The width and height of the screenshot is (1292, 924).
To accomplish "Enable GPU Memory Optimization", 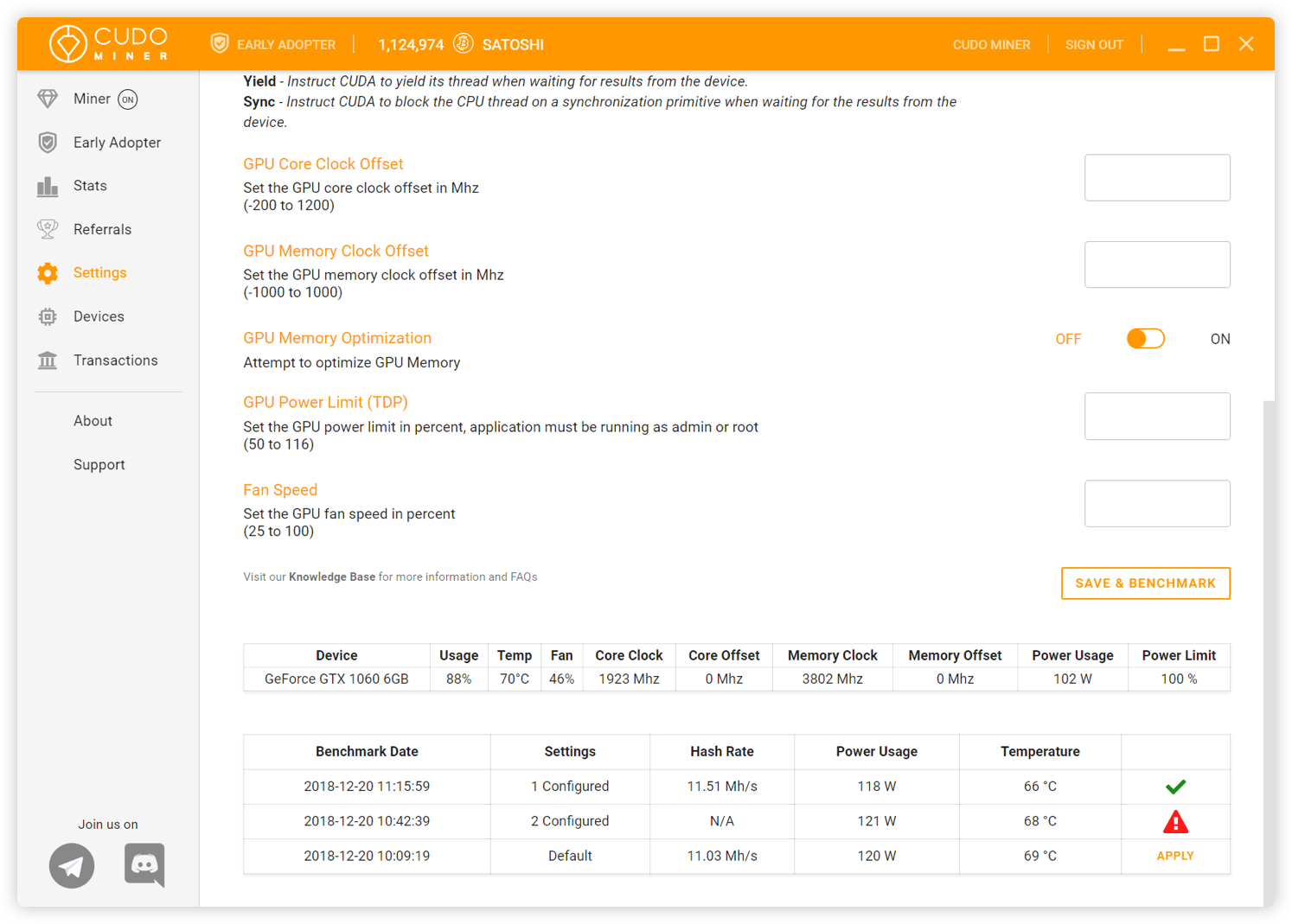I will tap(1145, 338).
